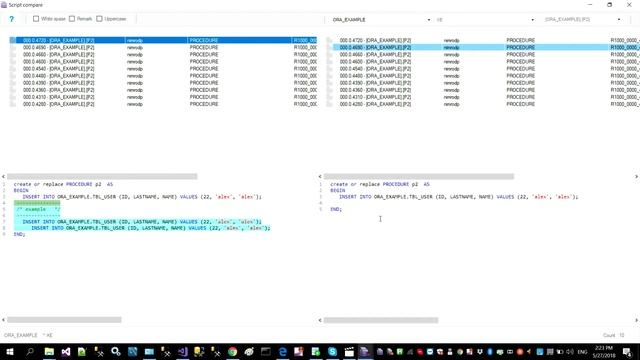Click the volume speaker tray icon
Viewport: 640px width, 360px height.
coord(570,352)
